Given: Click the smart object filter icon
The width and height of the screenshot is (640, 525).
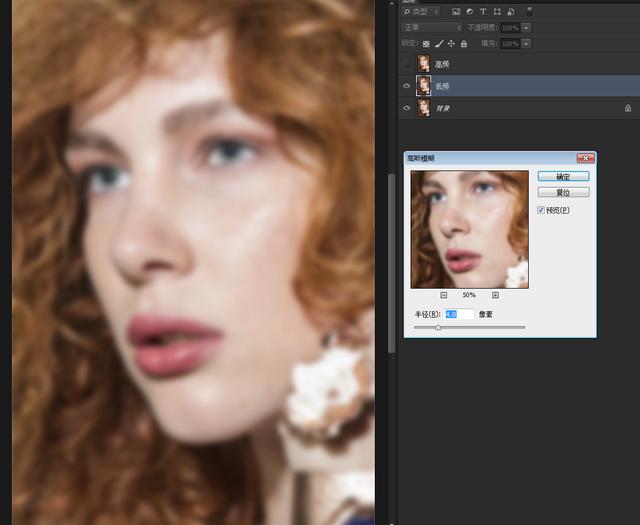Looking at the screenshot, I should pos(511,12).
